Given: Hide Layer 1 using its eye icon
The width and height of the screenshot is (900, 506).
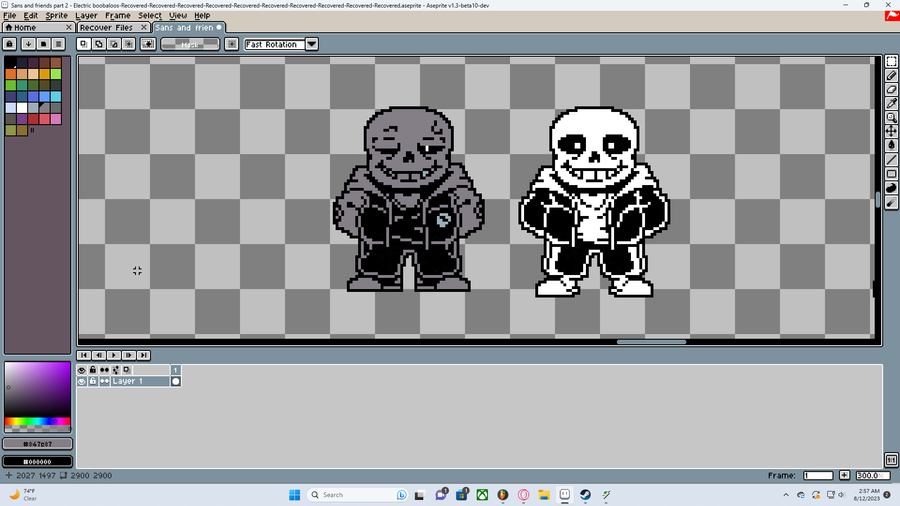Looking at the screenshot, I should (x=82, y=382).
